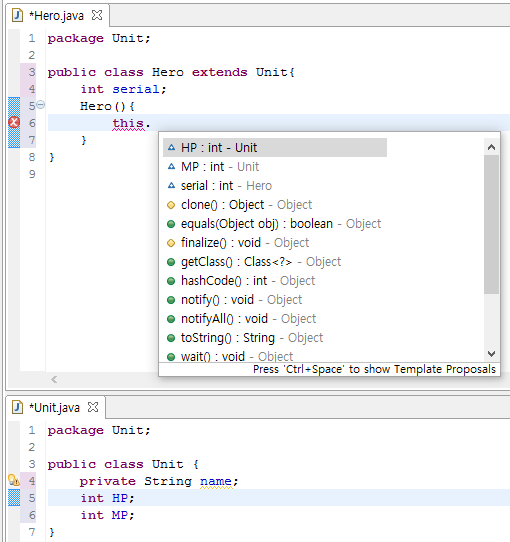The height and width of the screenshot is (542, 510).
Task: Click the 'name' variable in Unit.java
Action: click(216, 481)
